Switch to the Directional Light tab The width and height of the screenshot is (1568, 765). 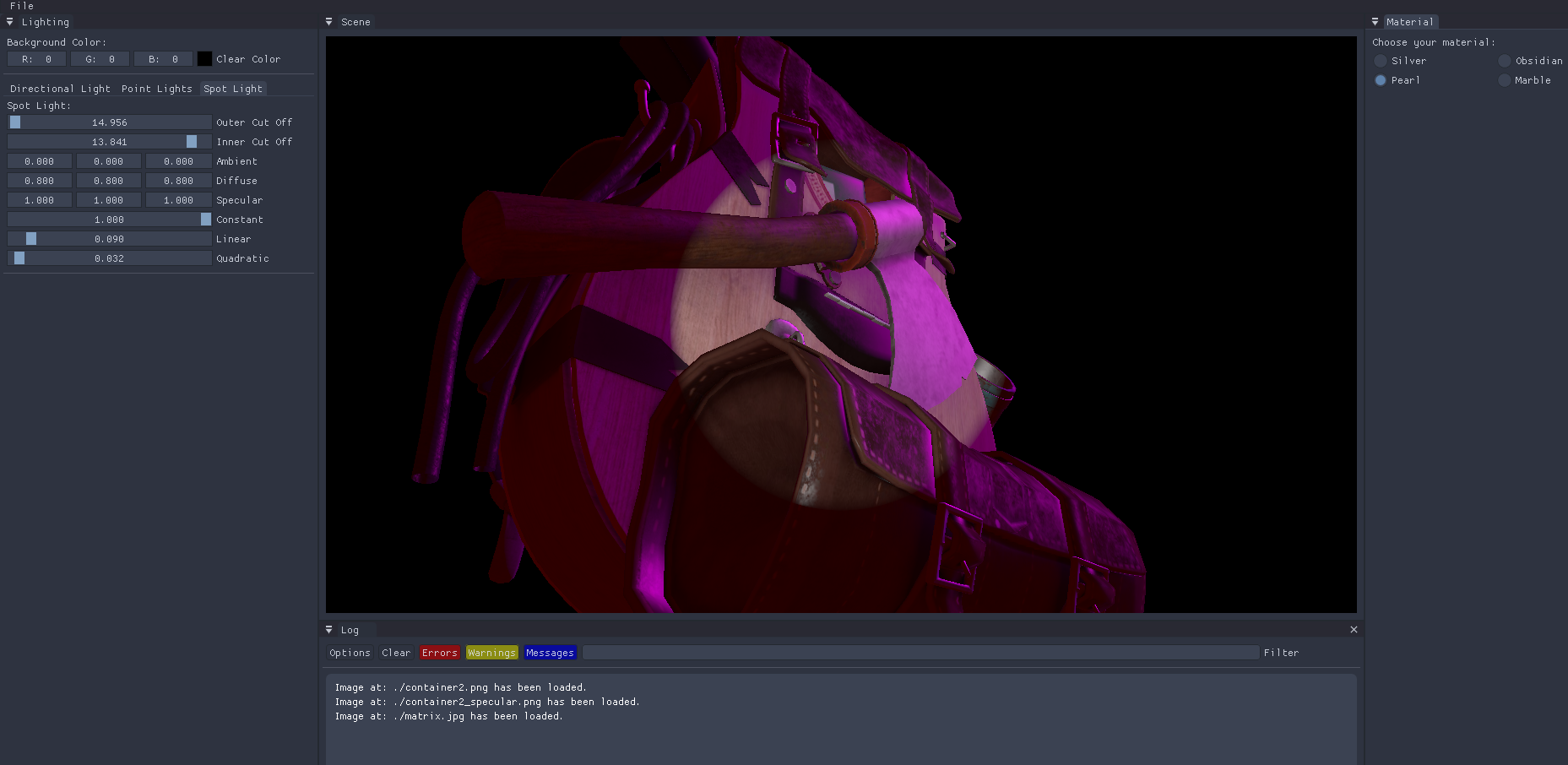[60, 89]
